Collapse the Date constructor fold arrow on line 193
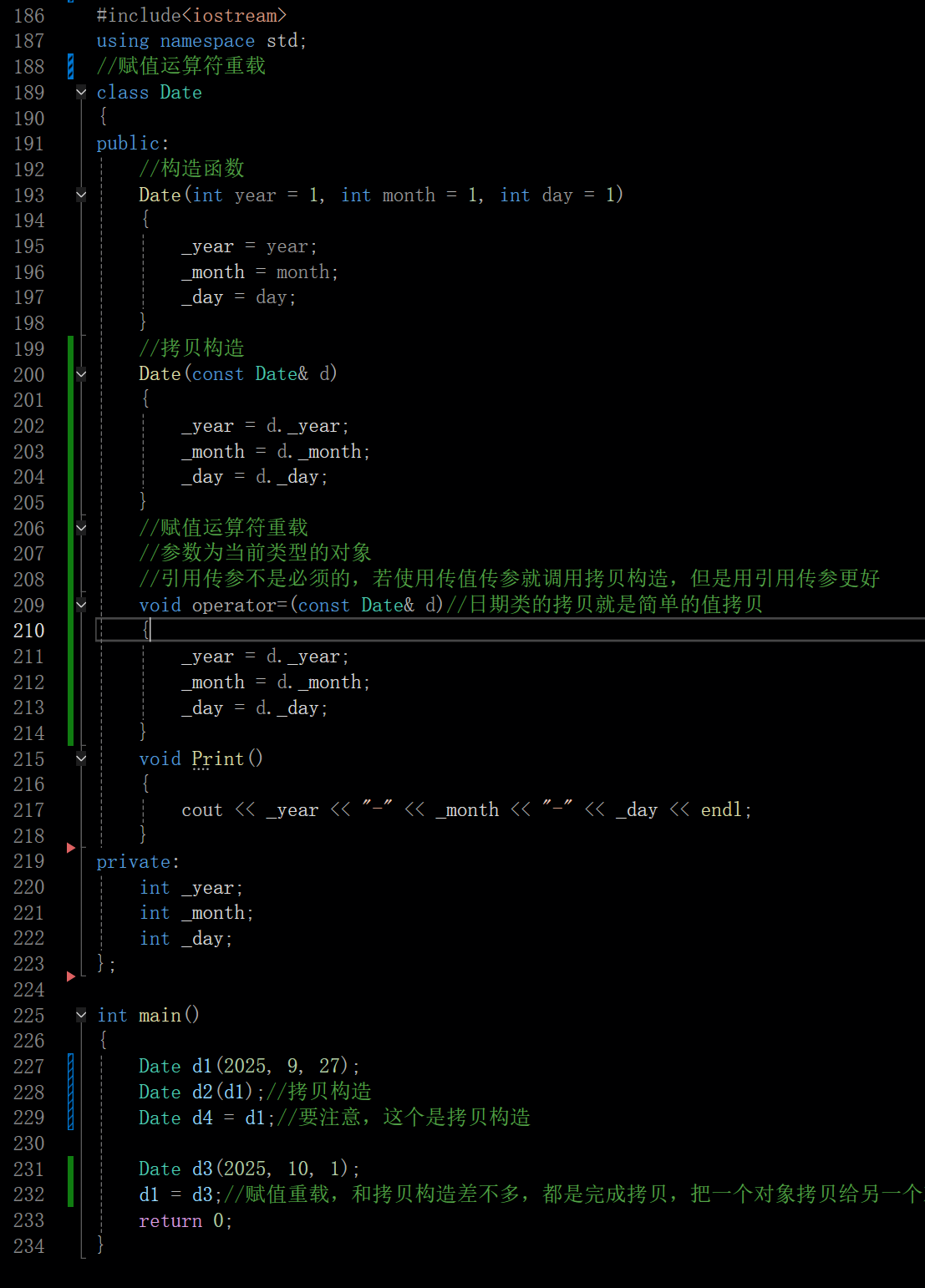925x1288 pixels. tap(81, 195)
